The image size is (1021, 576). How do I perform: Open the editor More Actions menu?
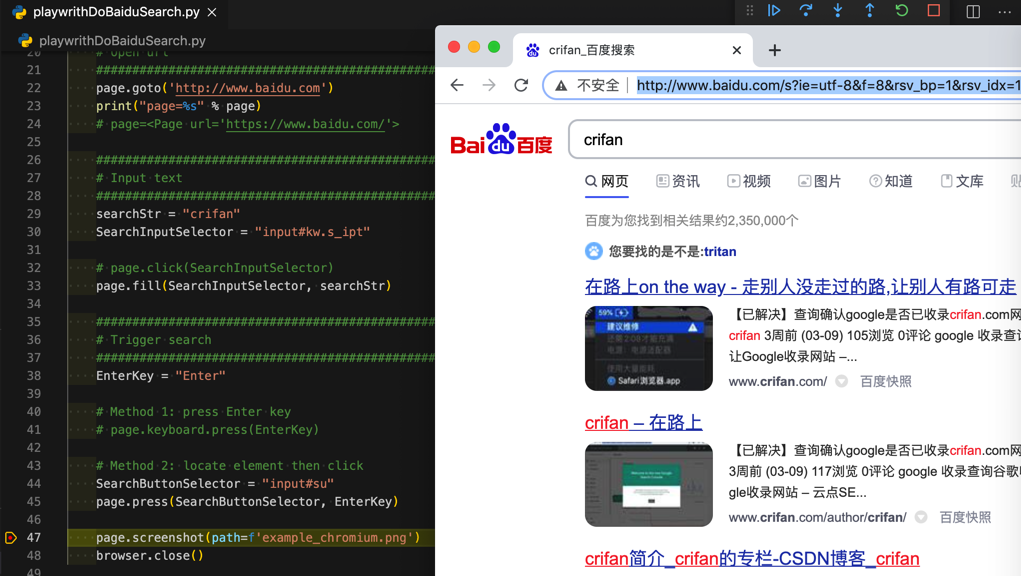point(1005,12)
